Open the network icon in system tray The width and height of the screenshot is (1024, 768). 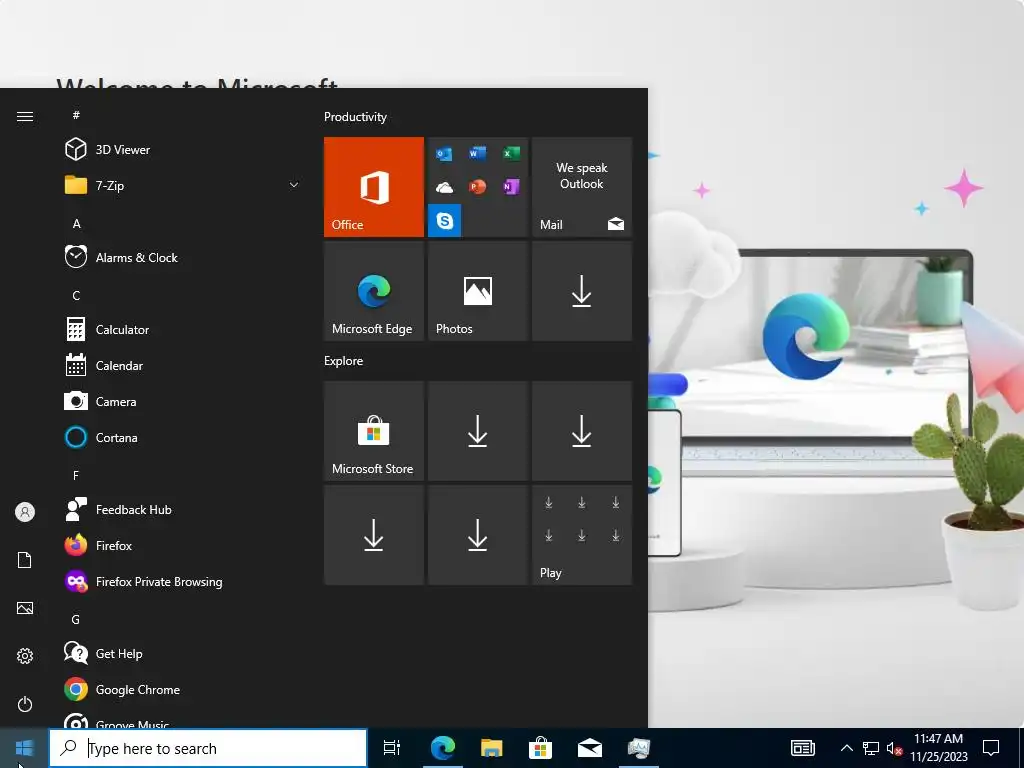[871, 748]
